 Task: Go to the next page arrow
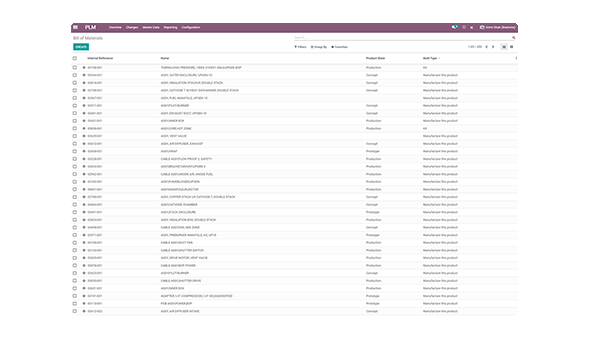pos(493,47)
